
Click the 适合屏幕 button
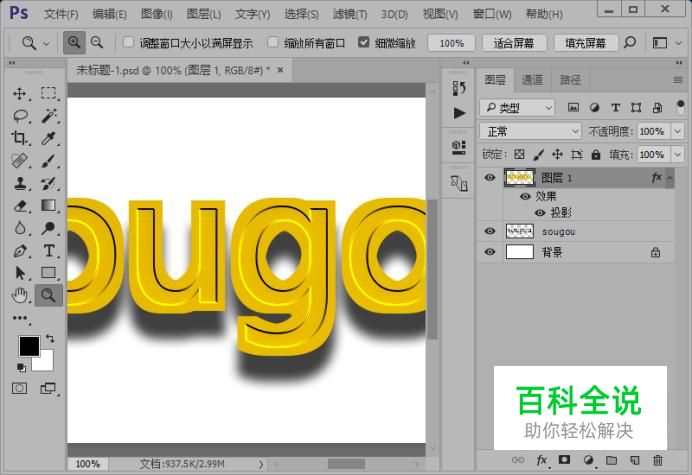(x=514, y=43)
